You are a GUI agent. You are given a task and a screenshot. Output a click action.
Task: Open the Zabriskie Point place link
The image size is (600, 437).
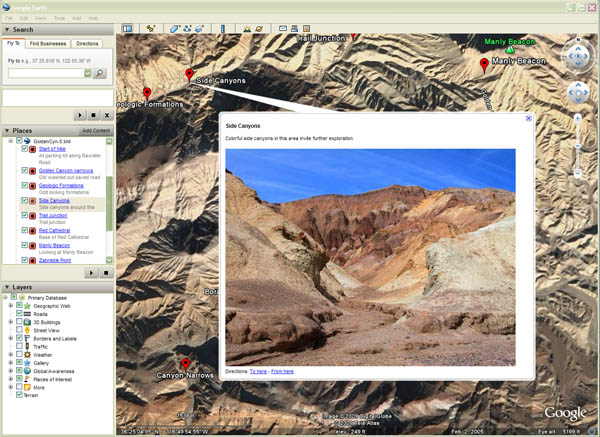[55, 260]
